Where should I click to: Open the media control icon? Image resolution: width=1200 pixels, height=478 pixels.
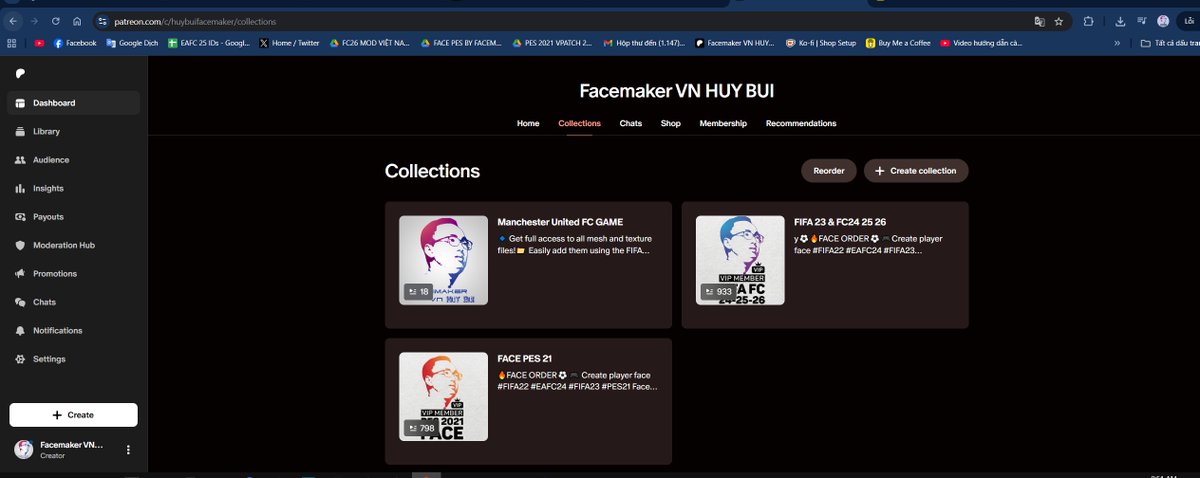point(1141,21)
